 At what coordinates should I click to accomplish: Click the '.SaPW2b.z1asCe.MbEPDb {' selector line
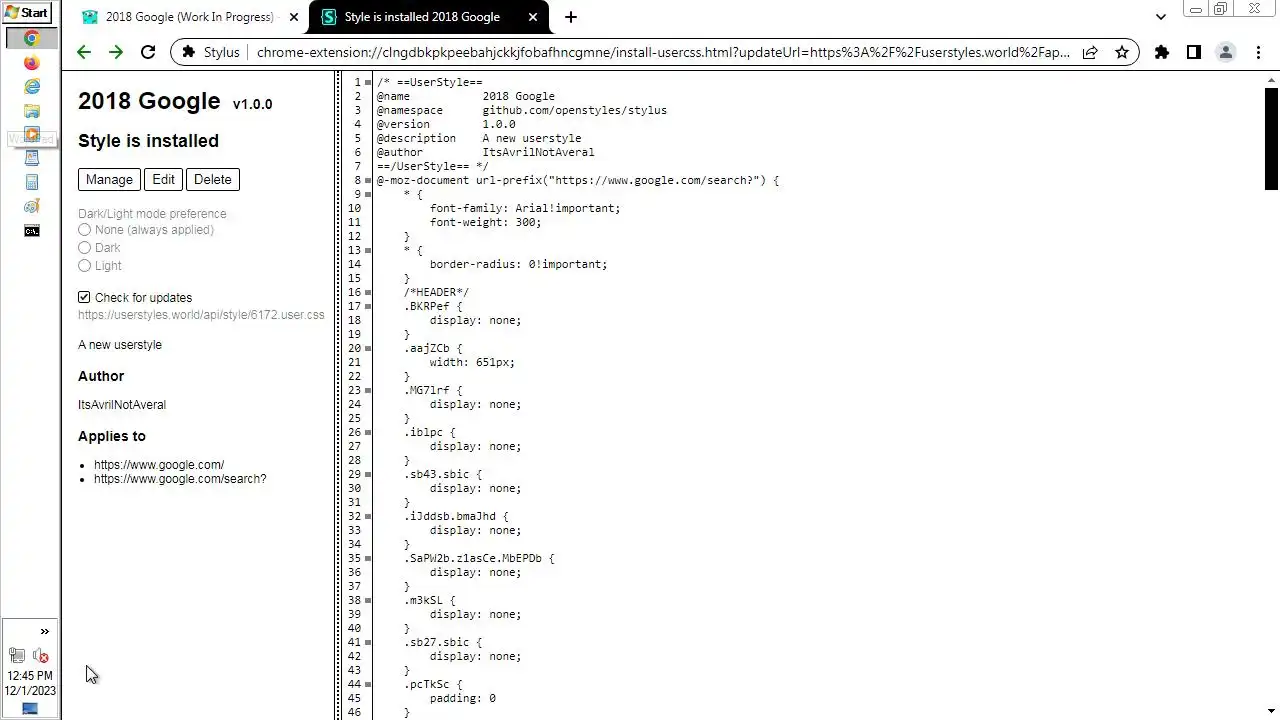click(479, 558)
